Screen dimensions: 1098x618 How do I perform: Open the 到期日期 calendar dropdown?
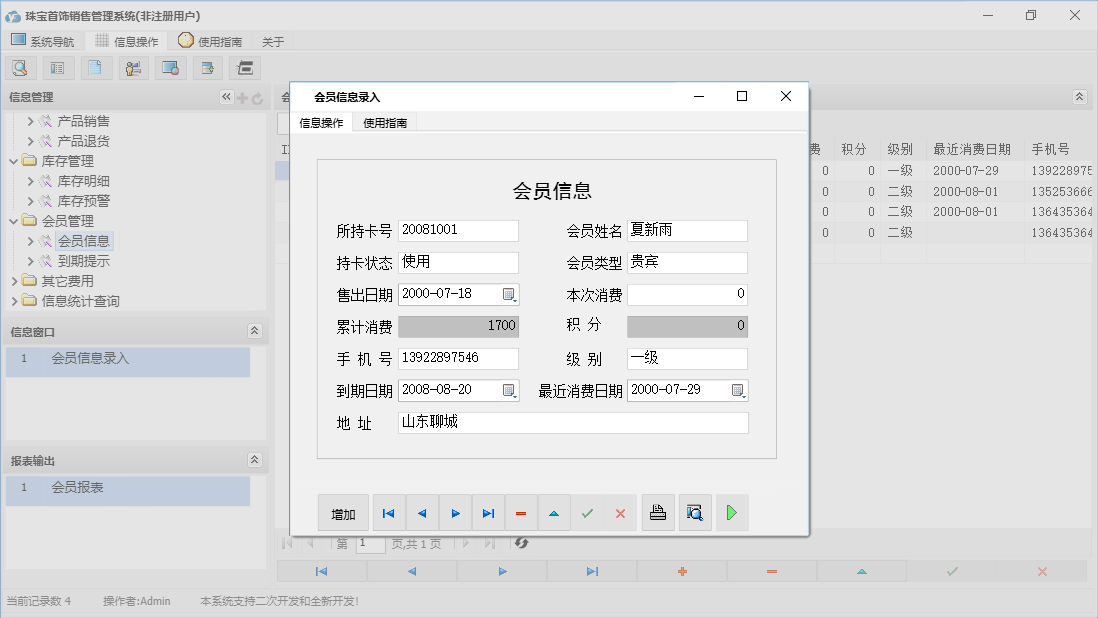tap(507, 390)
